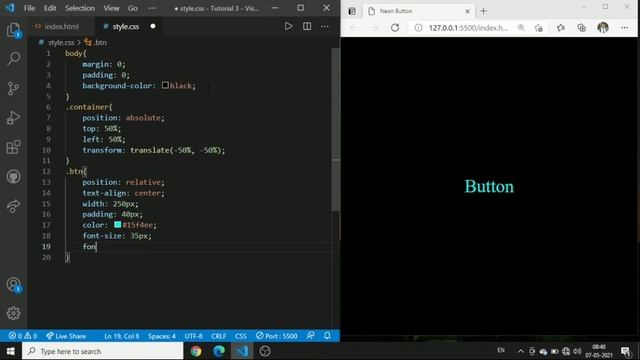
Task: Open Edge from the taskbar
Action: [219, 351]
